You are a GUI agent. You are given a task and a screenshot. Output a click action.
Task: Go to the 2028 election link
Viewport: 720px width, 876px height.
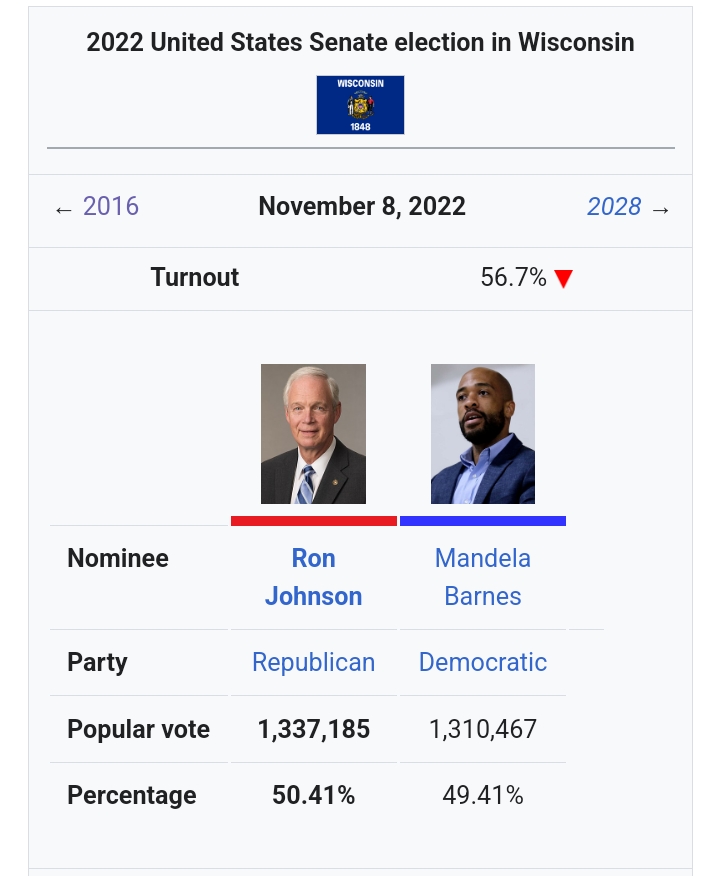[x=614, y=207]
